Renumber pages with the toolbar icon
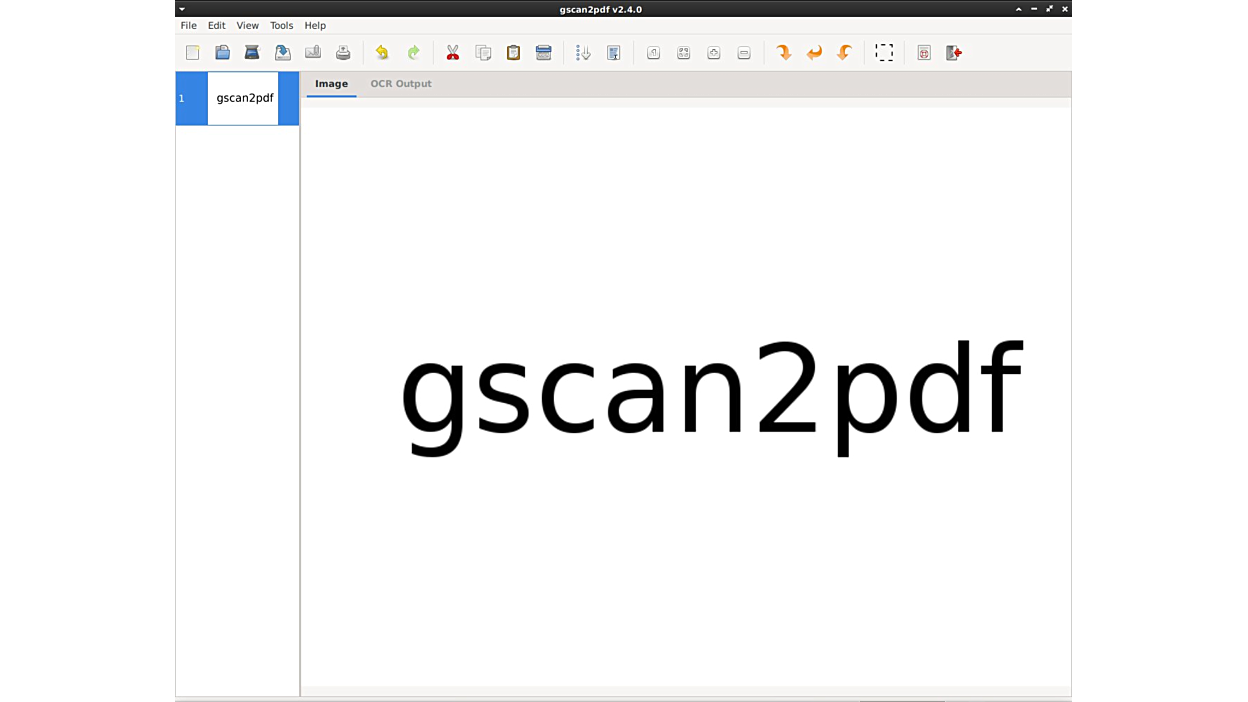This screenshot has width=1248, height=702. pos(583,53)
